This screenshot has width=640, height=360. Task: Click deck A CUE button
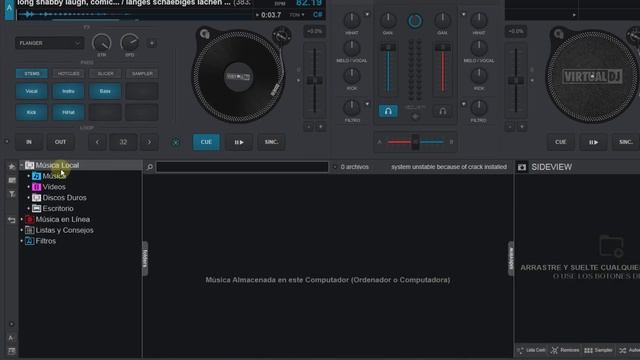click(x=206, y=142)
